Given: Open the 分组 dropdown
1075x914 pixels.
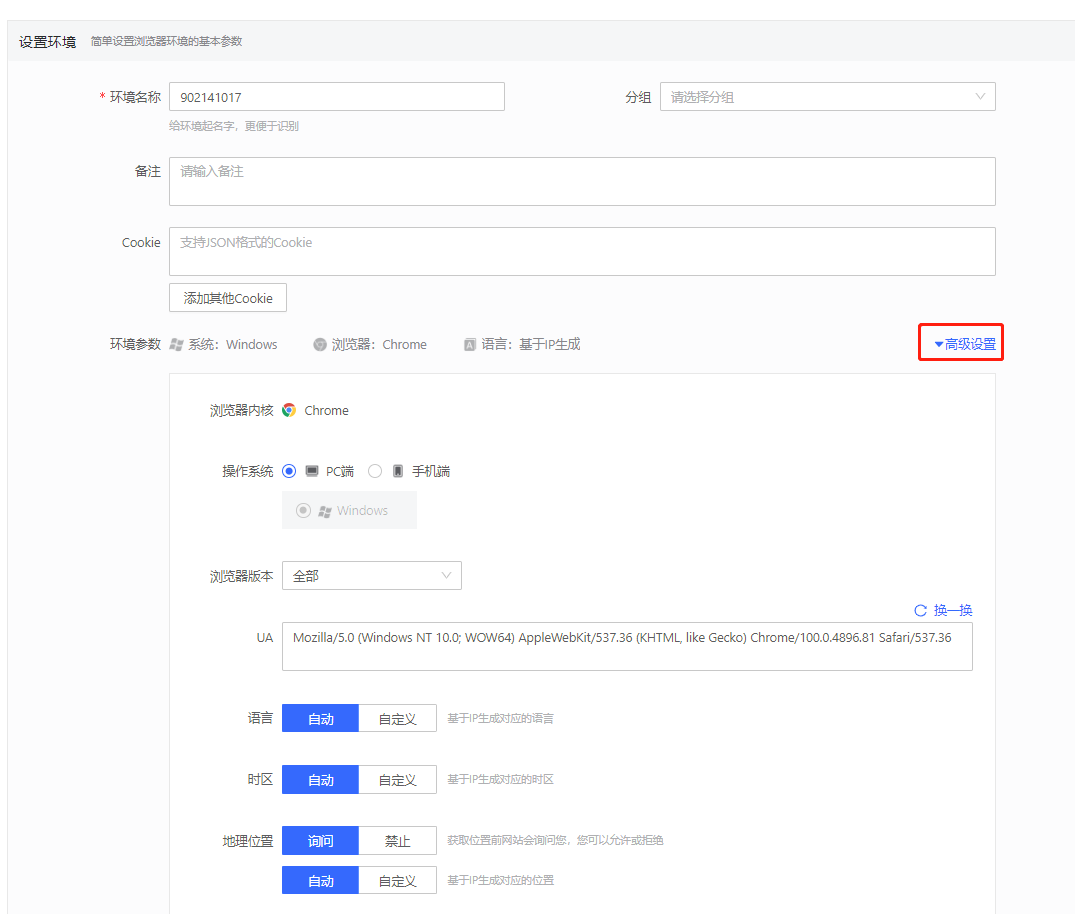Looking at the screenshot, I should coord(827,96).
